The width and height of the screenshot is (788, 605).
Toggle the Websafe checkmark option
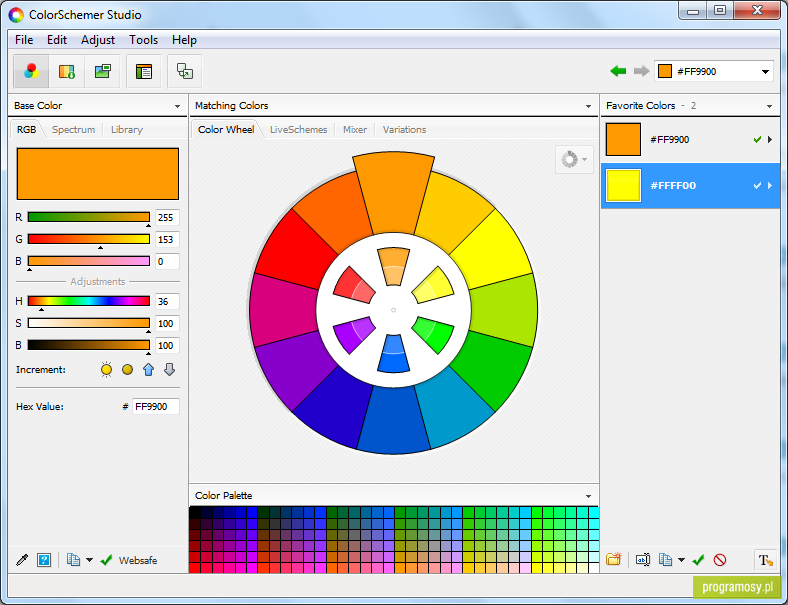[x=129, y=560]
